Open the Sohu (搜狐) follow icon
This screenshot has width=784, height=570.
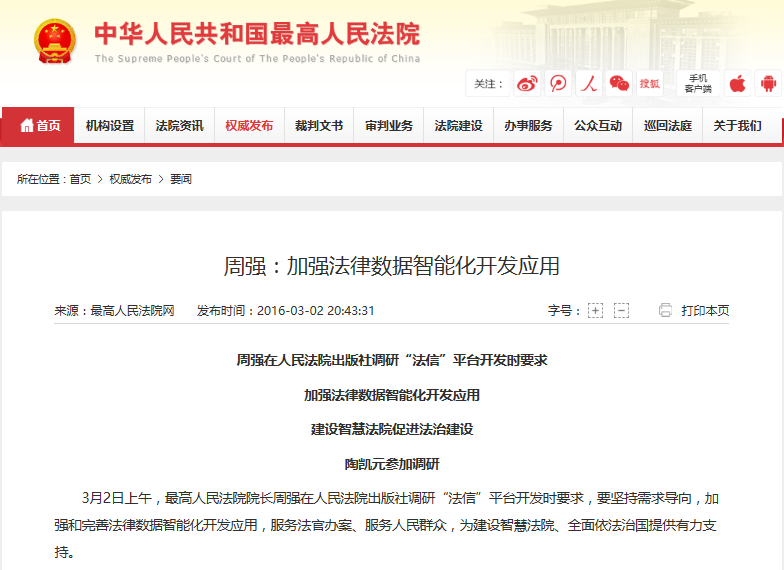tap(650, 83)
